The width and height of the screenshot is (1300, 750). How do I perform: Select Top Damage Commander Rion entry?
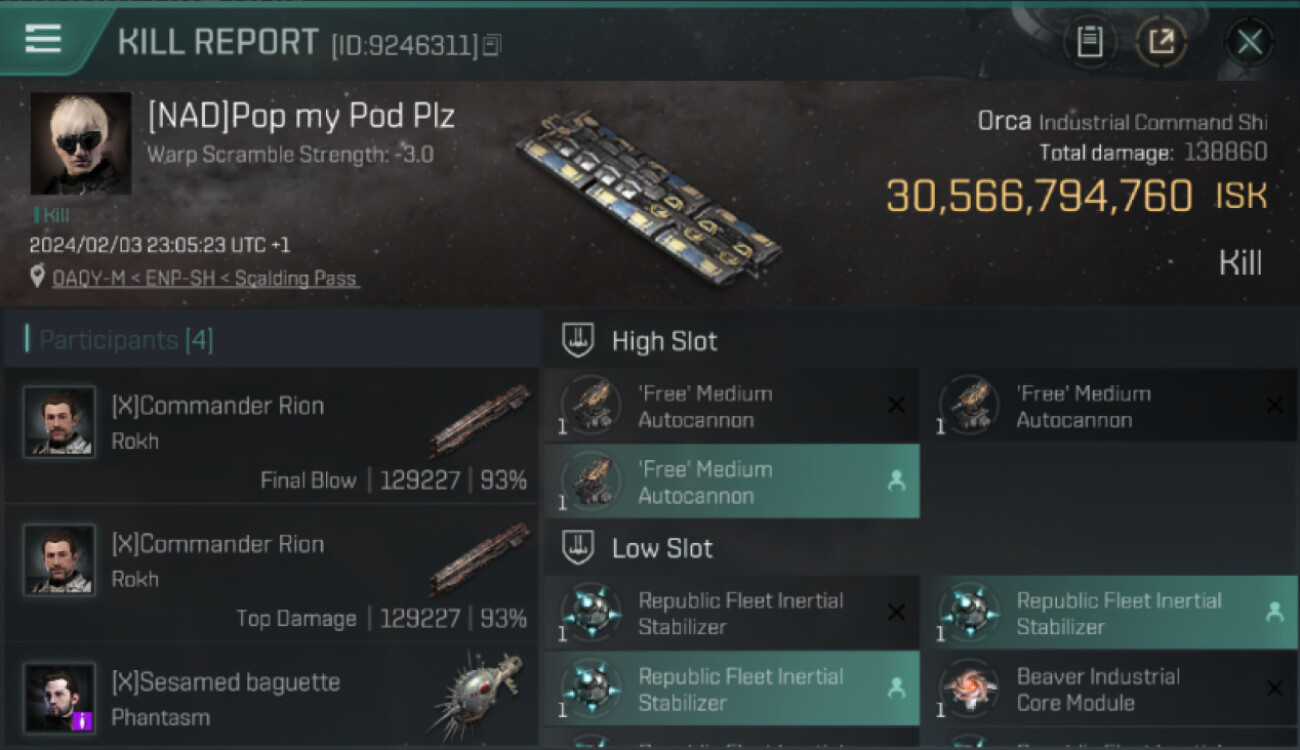pos(272,574)
